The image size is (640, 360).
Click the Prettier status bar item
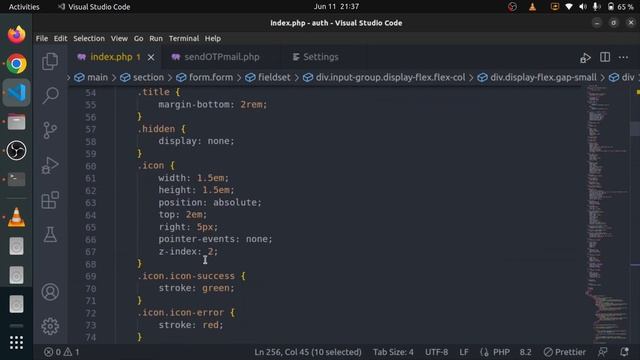pos(564,352)
